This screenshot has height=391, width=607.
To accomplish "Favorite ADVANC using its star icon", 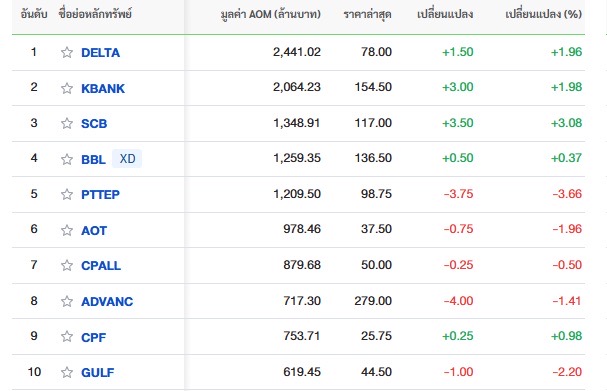I will coord(67,301).
